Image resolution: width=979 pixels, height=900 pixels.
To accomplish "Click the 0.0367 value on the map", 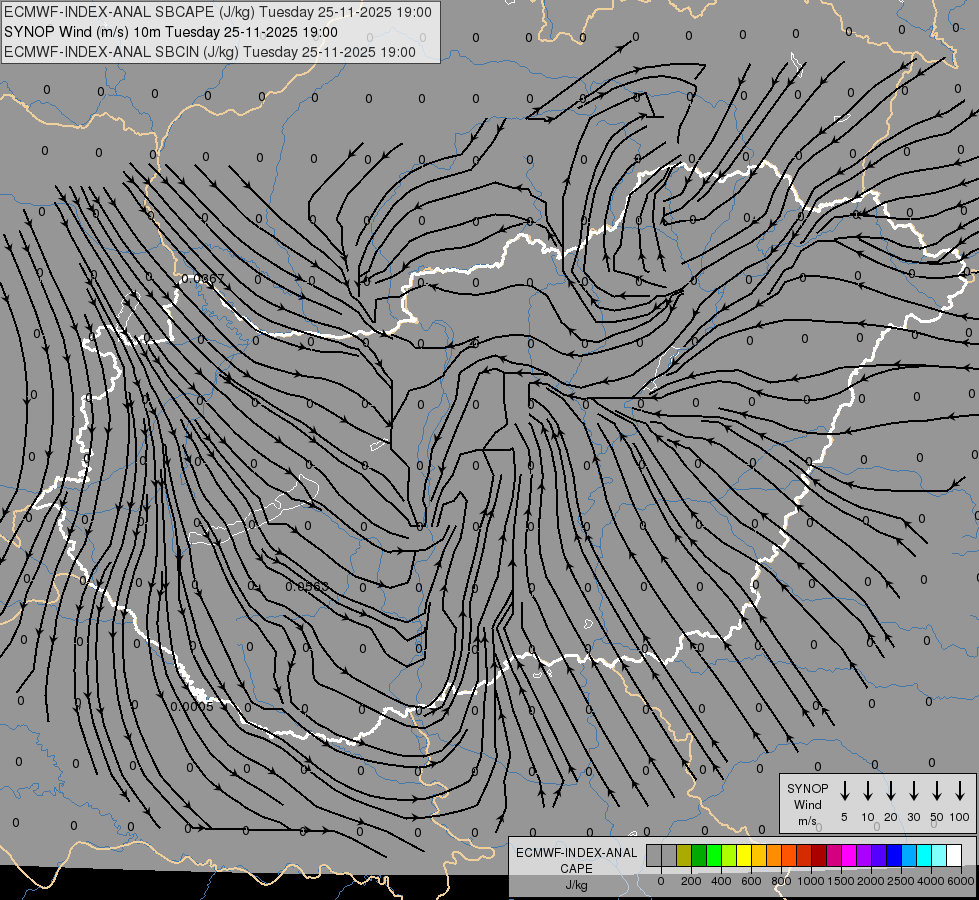I will (203, 279).
